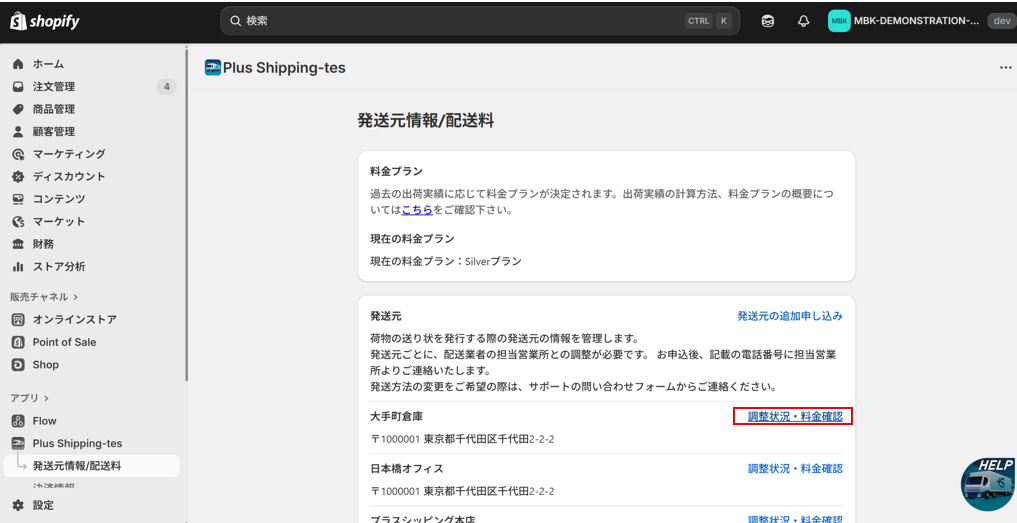
Task: Open the sidekick assistant icon in top bar
Action: pos(767,21)
